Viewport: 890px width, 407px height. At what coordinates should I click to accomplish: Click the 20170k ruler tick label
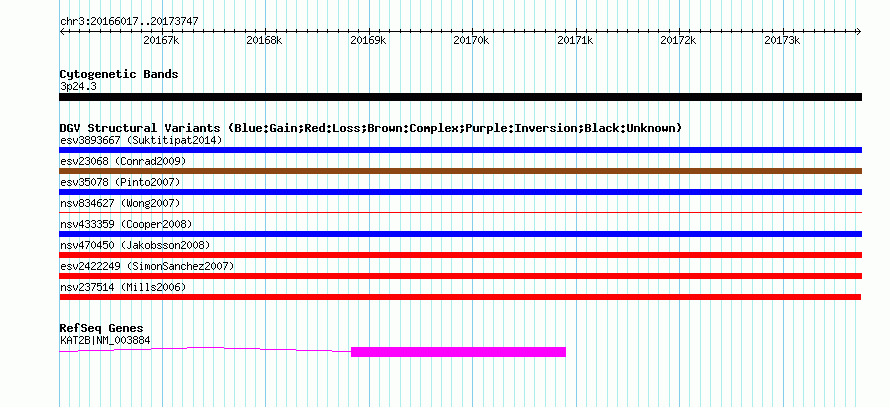(x=472, y=40)
